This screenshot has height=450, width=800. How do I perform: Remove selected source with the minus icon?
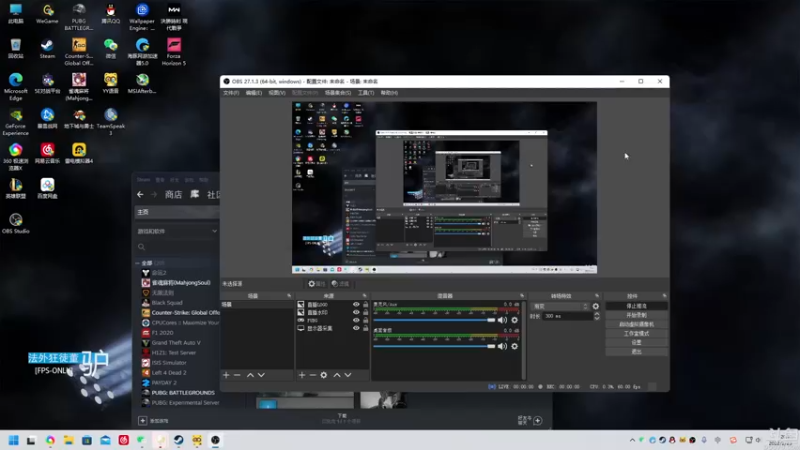click(x=312, y=375)
